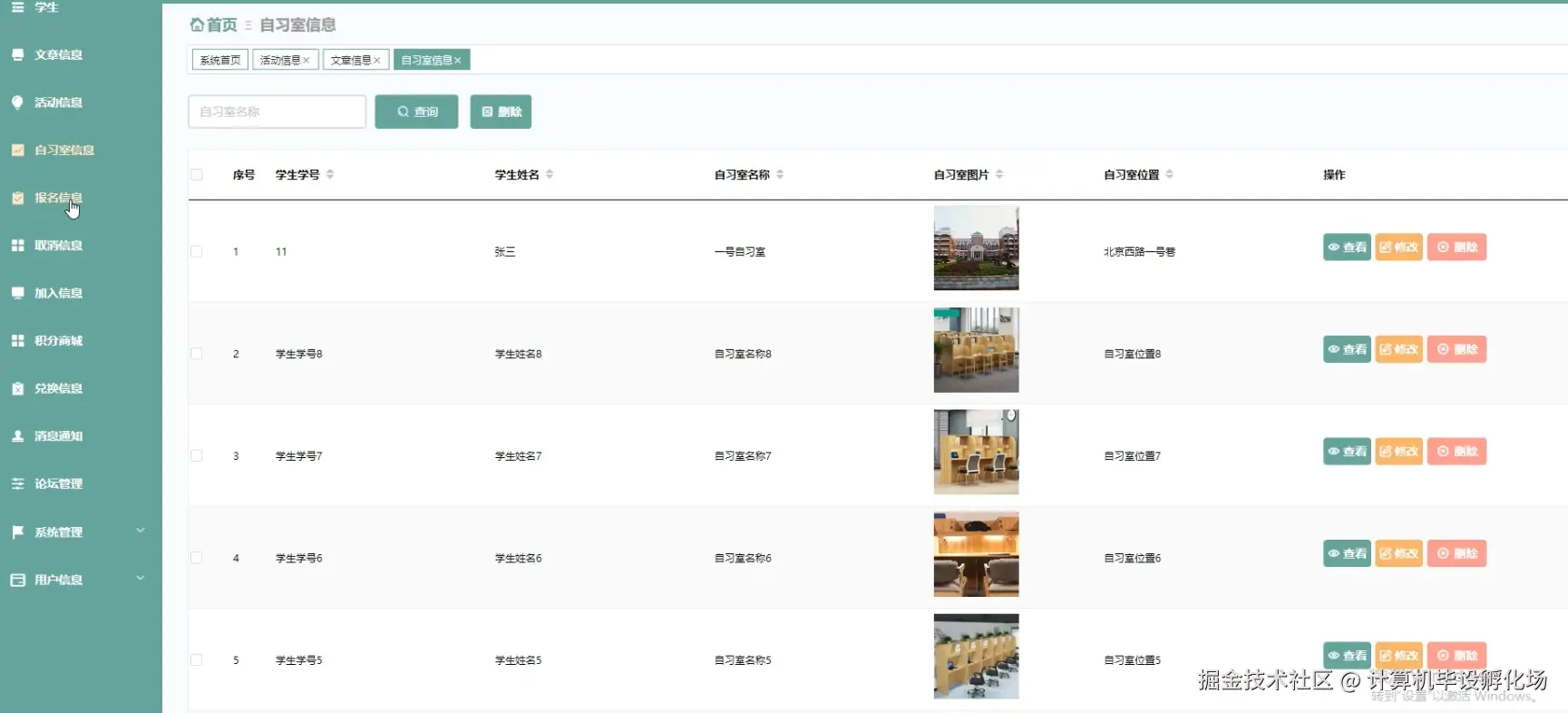
Task: Click the 查询 search button
Action: pos(416,112)
